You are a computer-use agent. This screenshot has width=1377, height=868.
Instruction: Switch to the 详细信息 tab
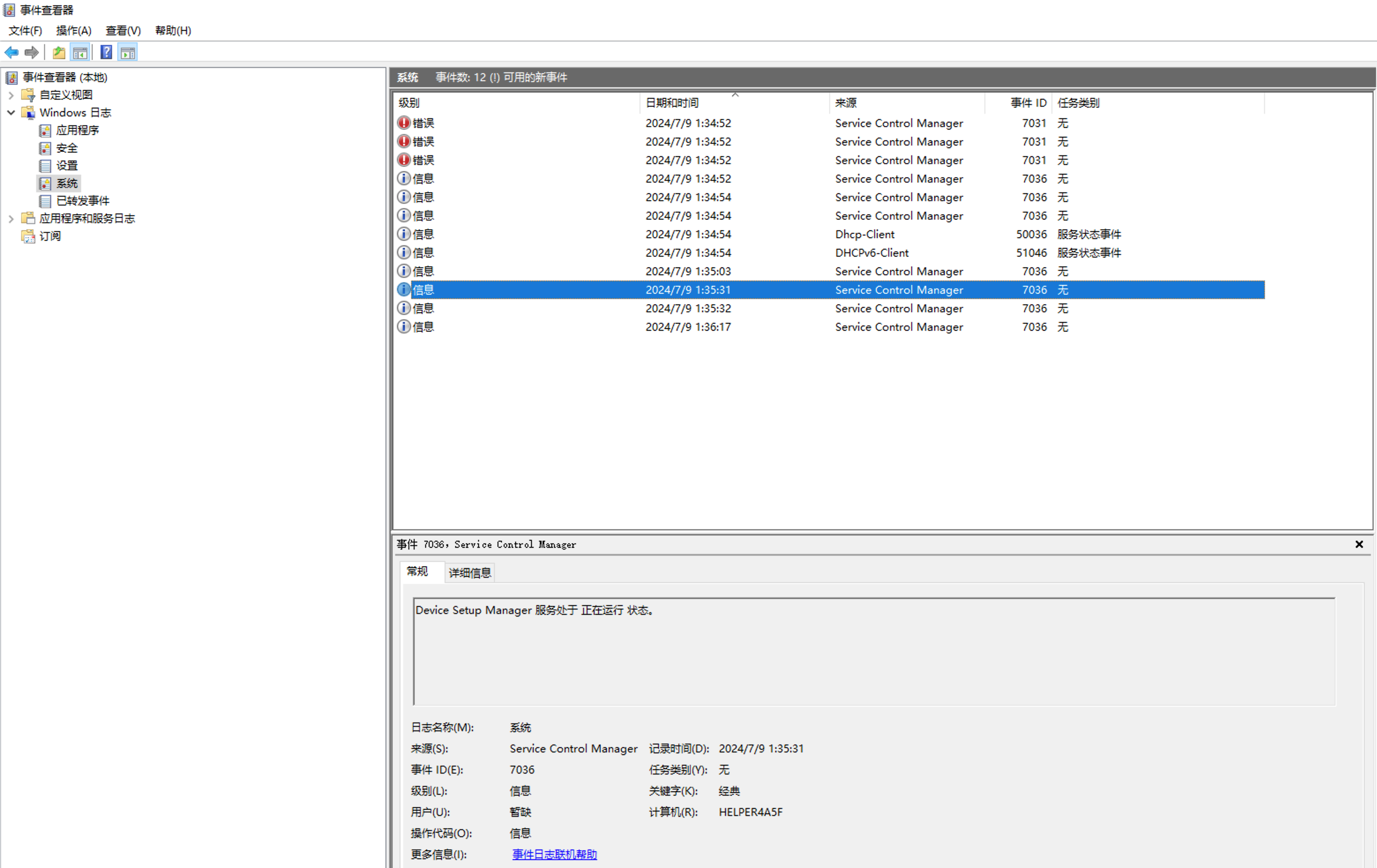469,572
